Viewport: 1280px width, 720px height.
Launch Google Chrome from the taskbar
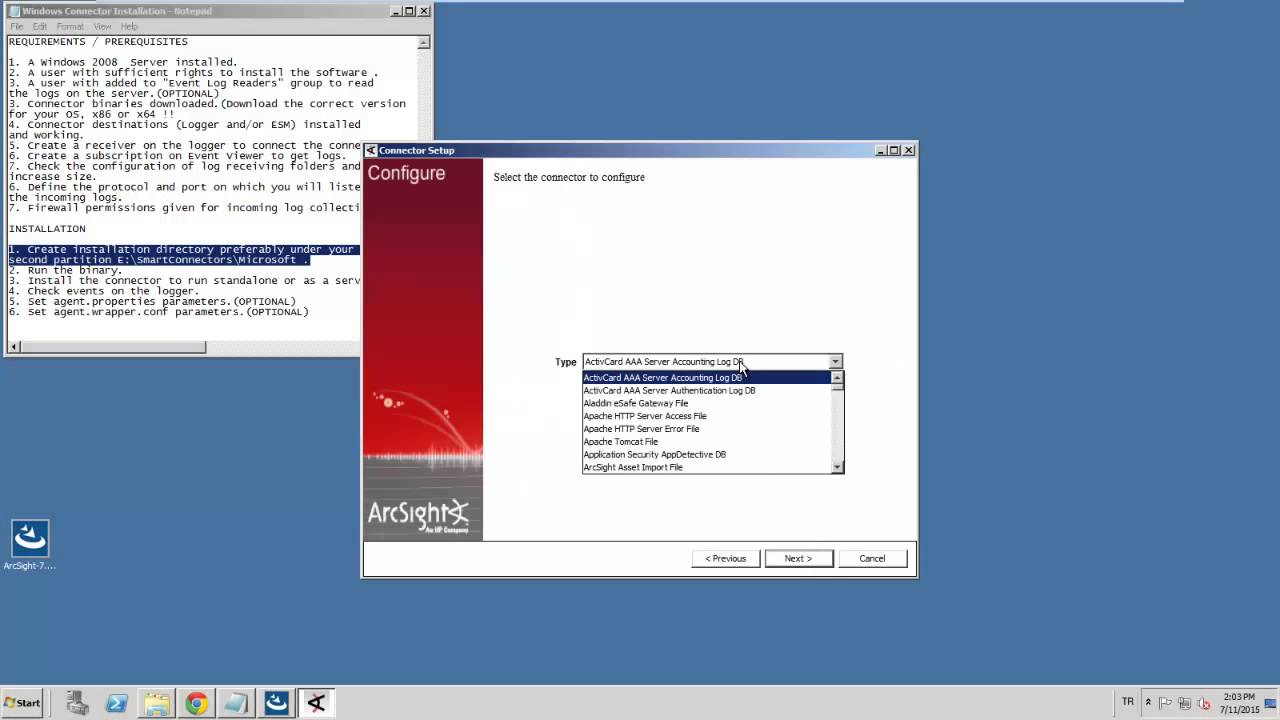[x=196, y=703]
